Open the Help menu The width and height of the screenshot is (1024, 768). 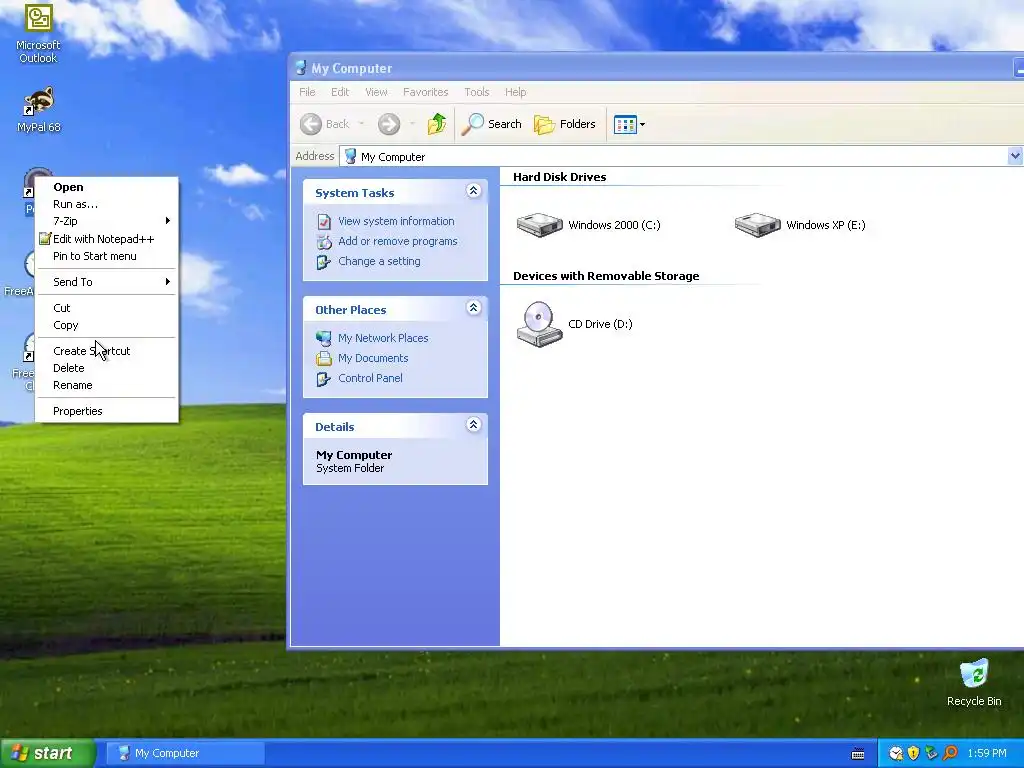pos(515,92)
